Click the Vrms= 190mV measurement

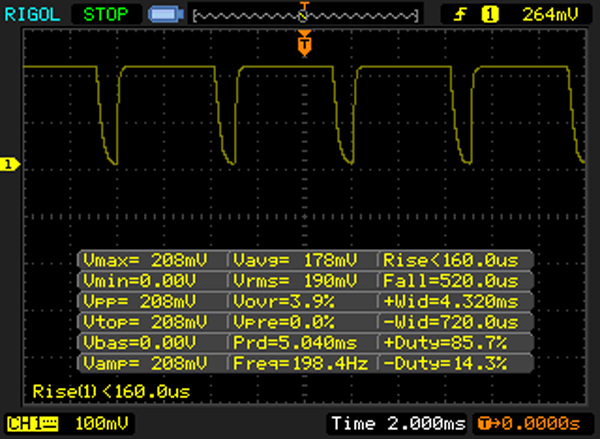point(295,281)
